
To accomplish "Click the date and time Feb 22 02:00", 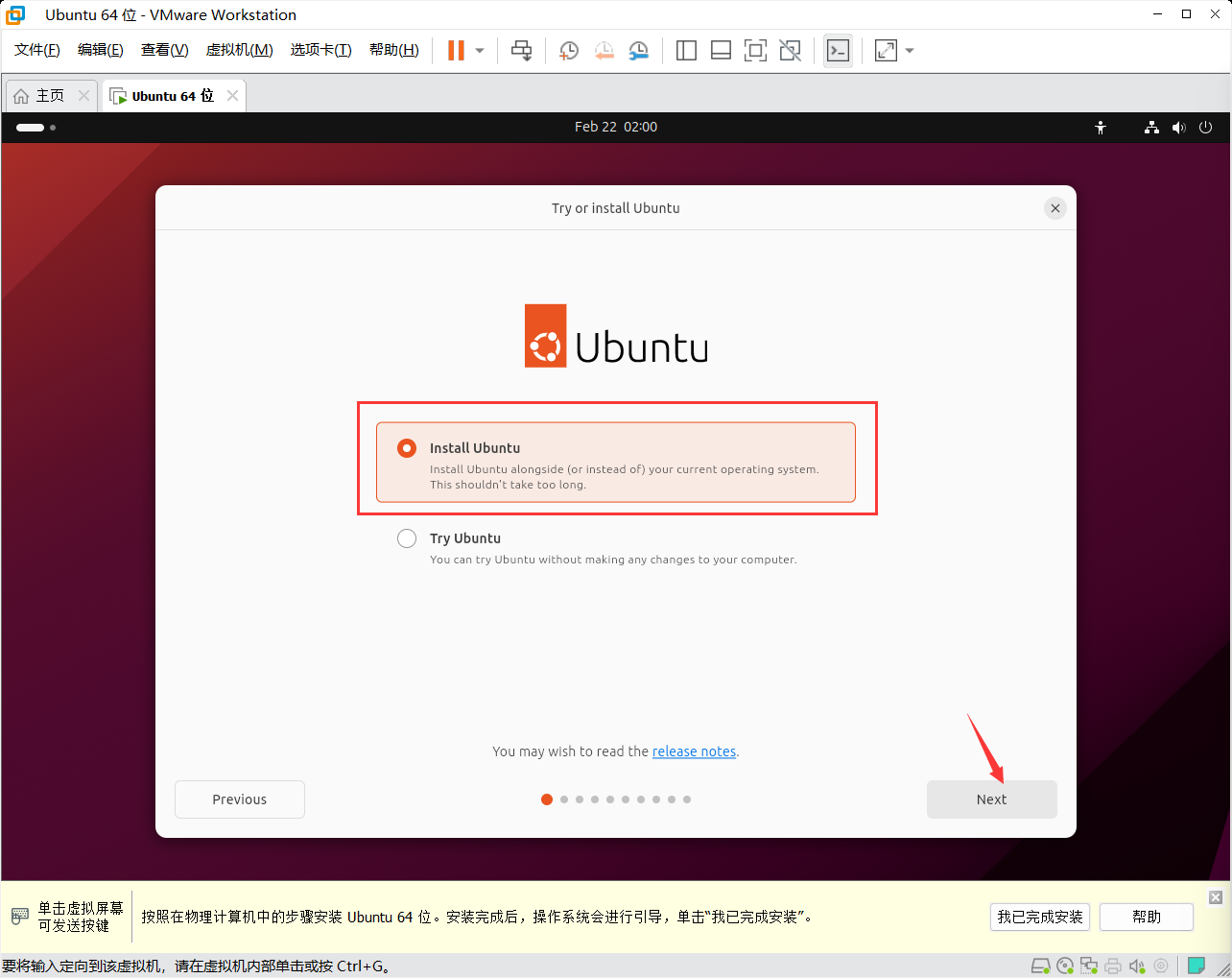I will [x=616, y=127].
